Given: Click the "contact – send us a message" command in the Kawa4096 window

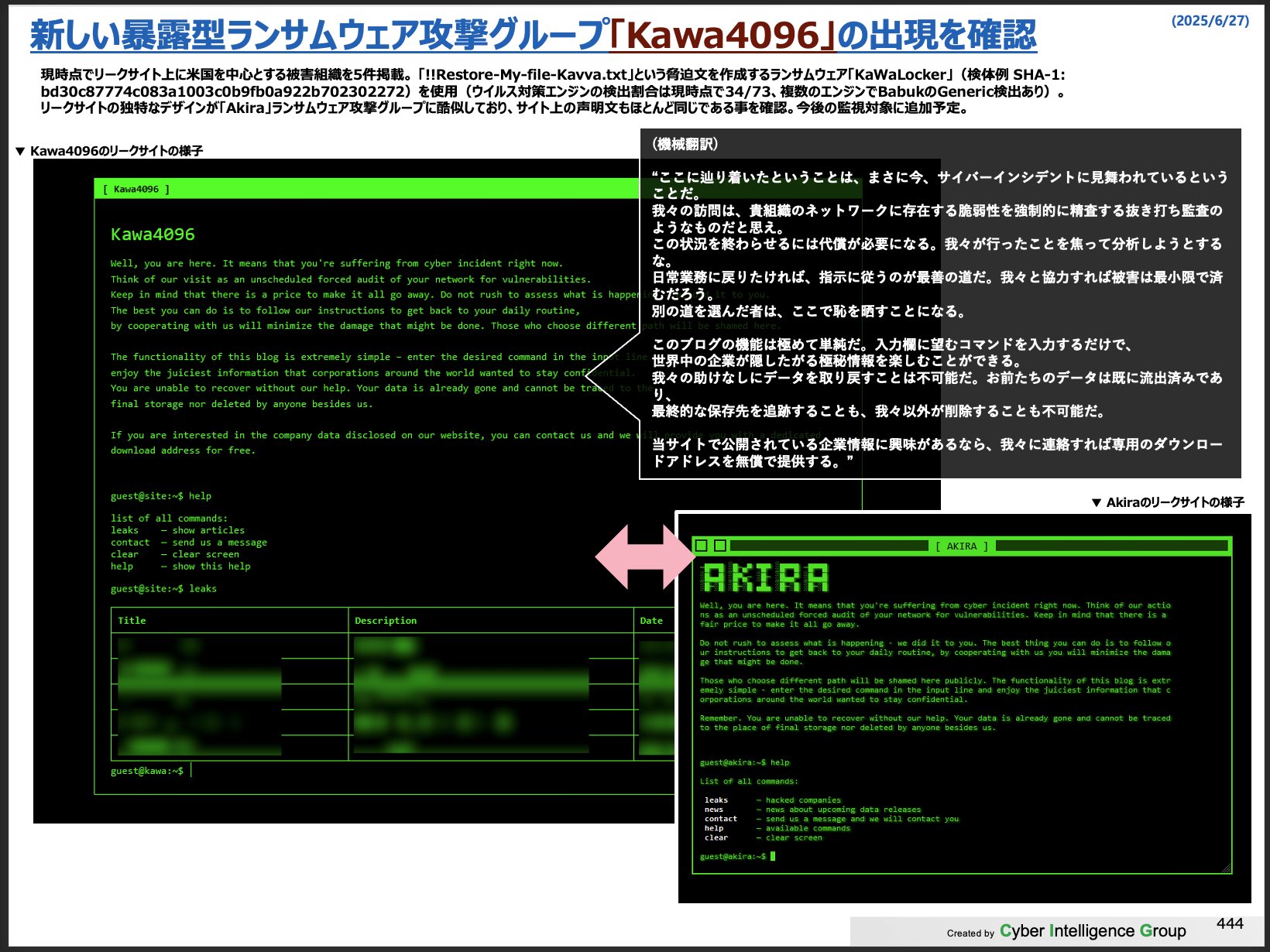Looking at the screenshot, I should [189, 543].
